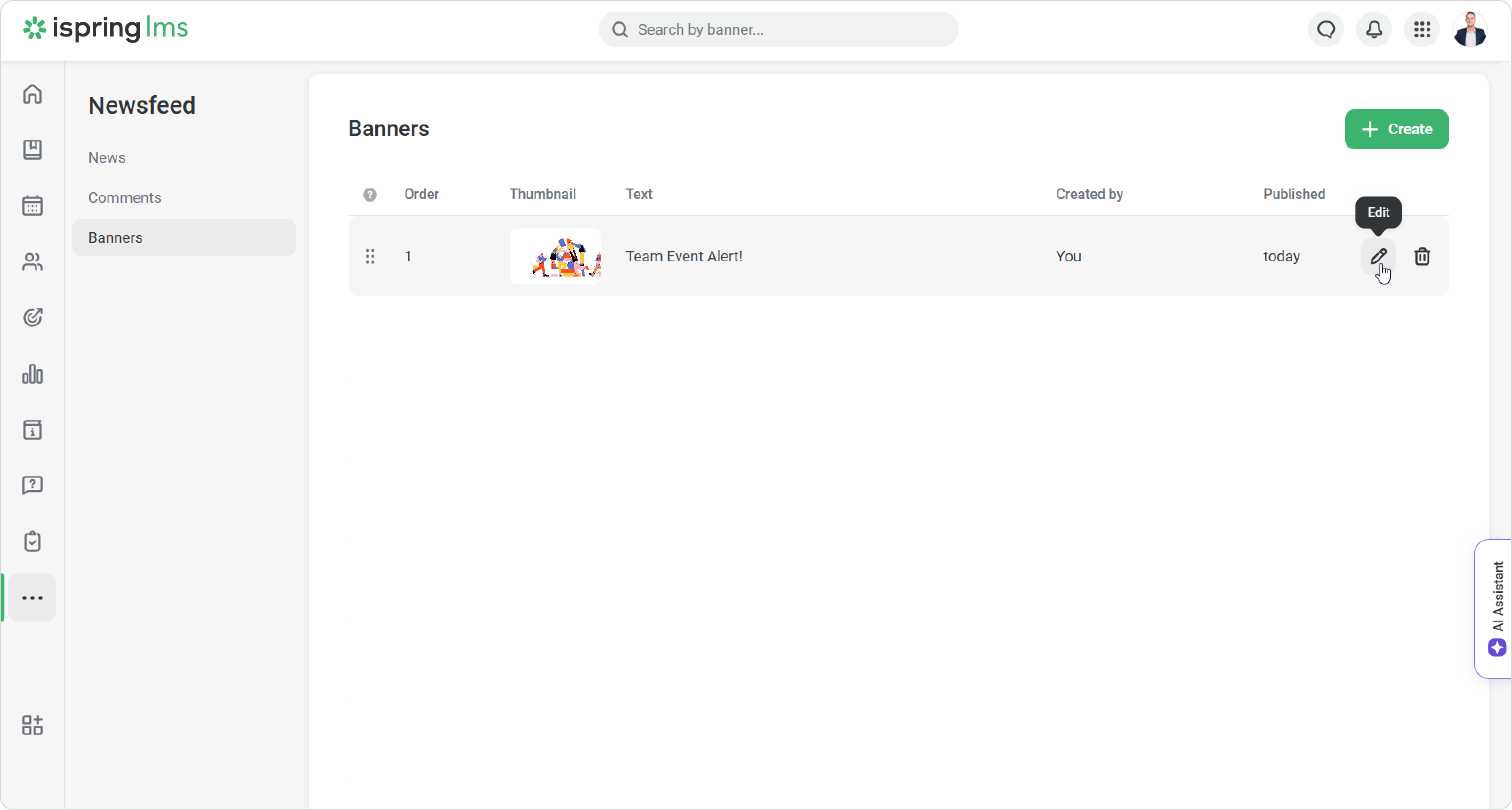Click the bar chart reports icon
Screen dimensions: 1512x810
[32, 374]
